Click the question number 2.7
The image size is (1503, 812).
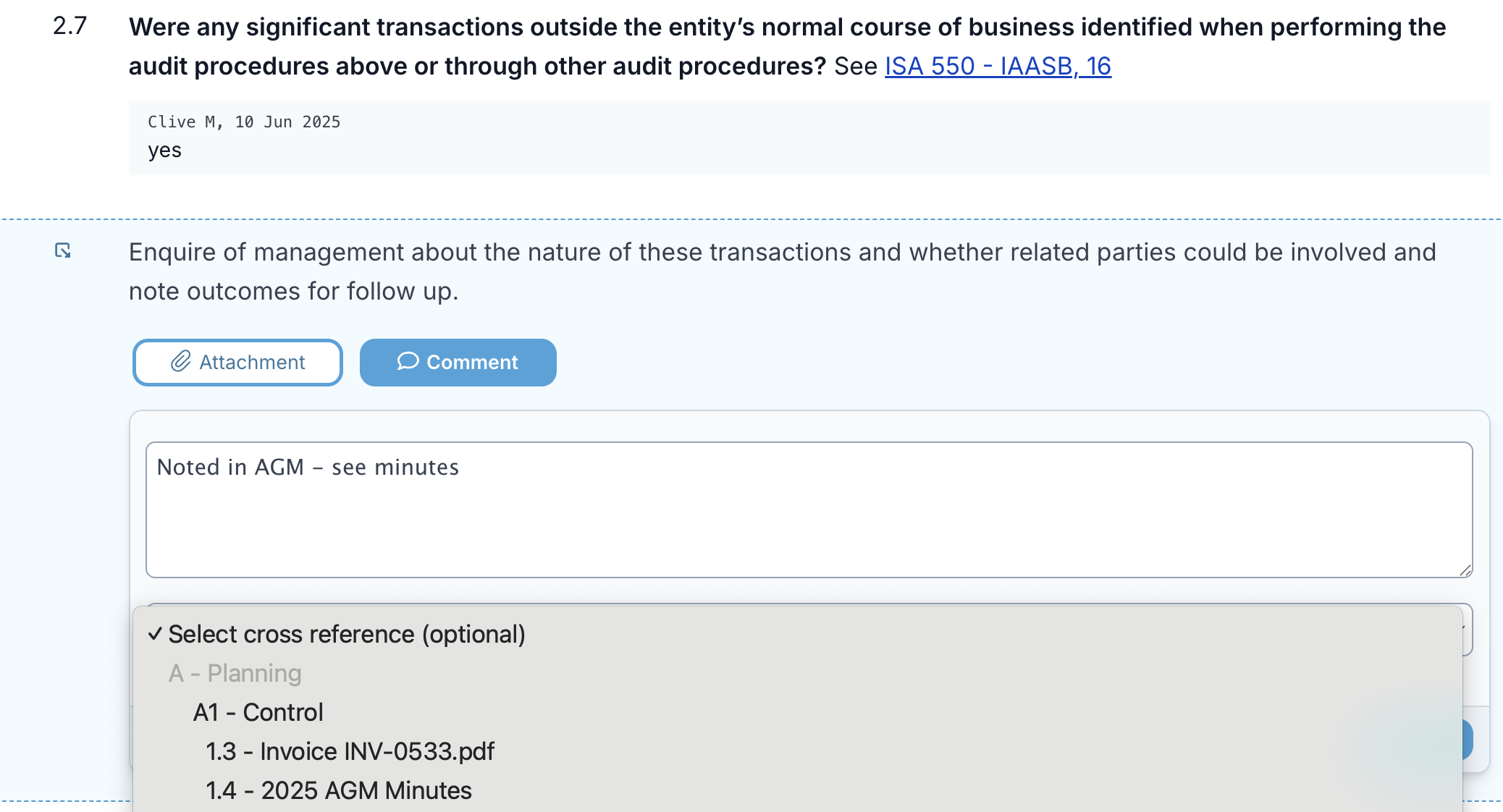(x=70, y=26)
